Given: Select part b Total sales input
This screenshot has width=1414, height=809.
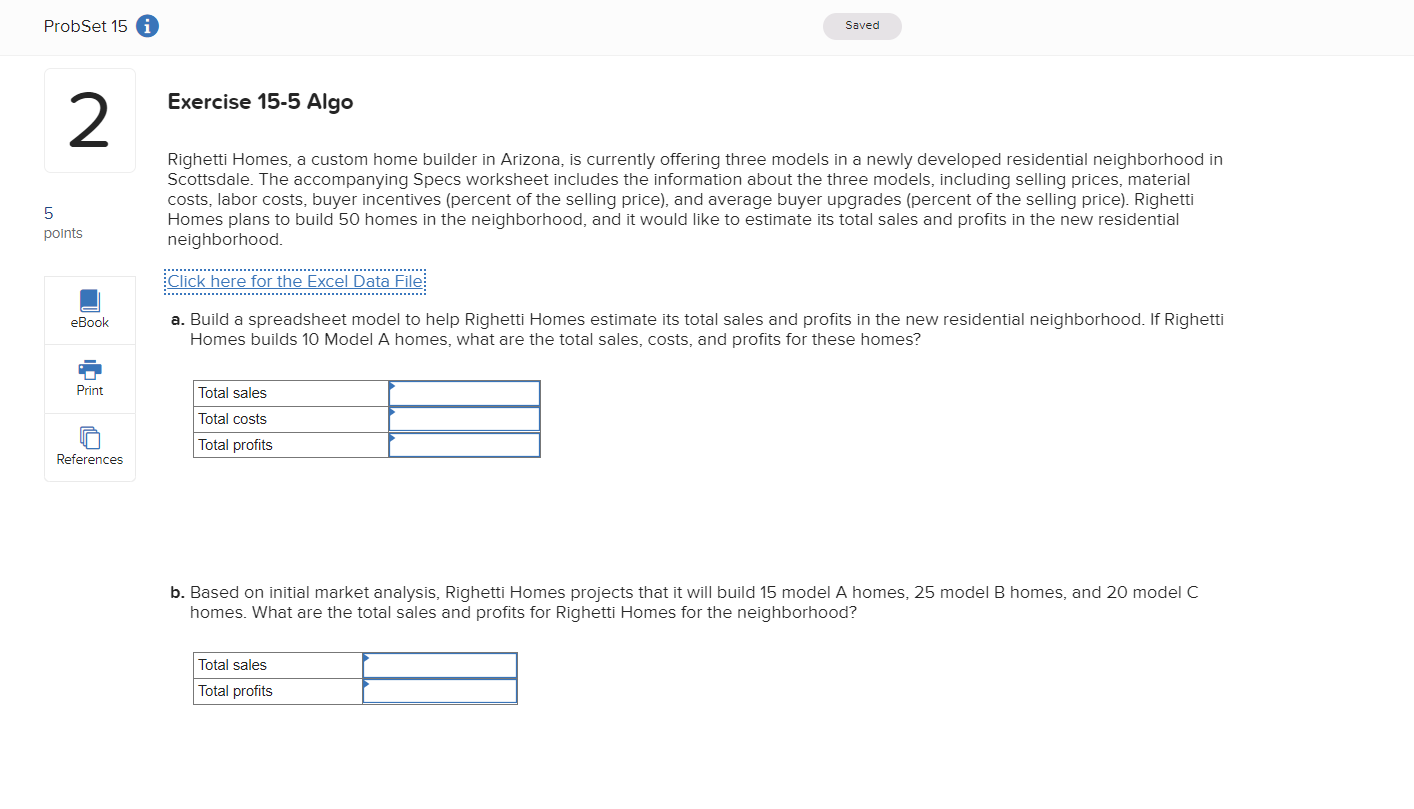Looking at the screenshot, I should click(440, 665).
